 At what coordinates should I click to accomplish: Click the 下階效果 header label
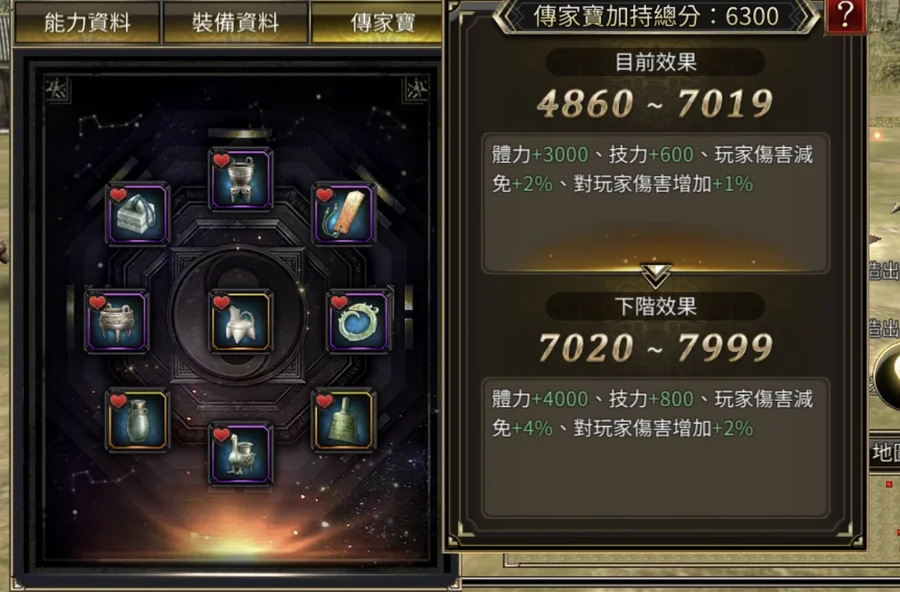click(x=655, y=306)
